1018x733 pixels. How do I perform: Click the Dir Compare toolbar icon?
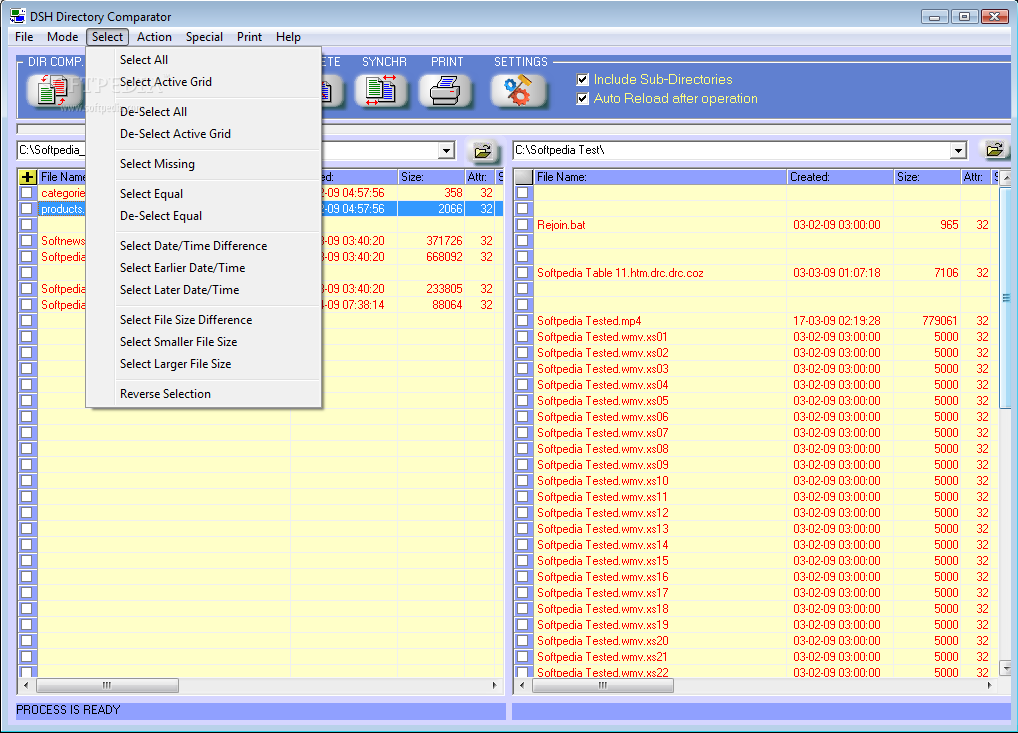[54, 90]
